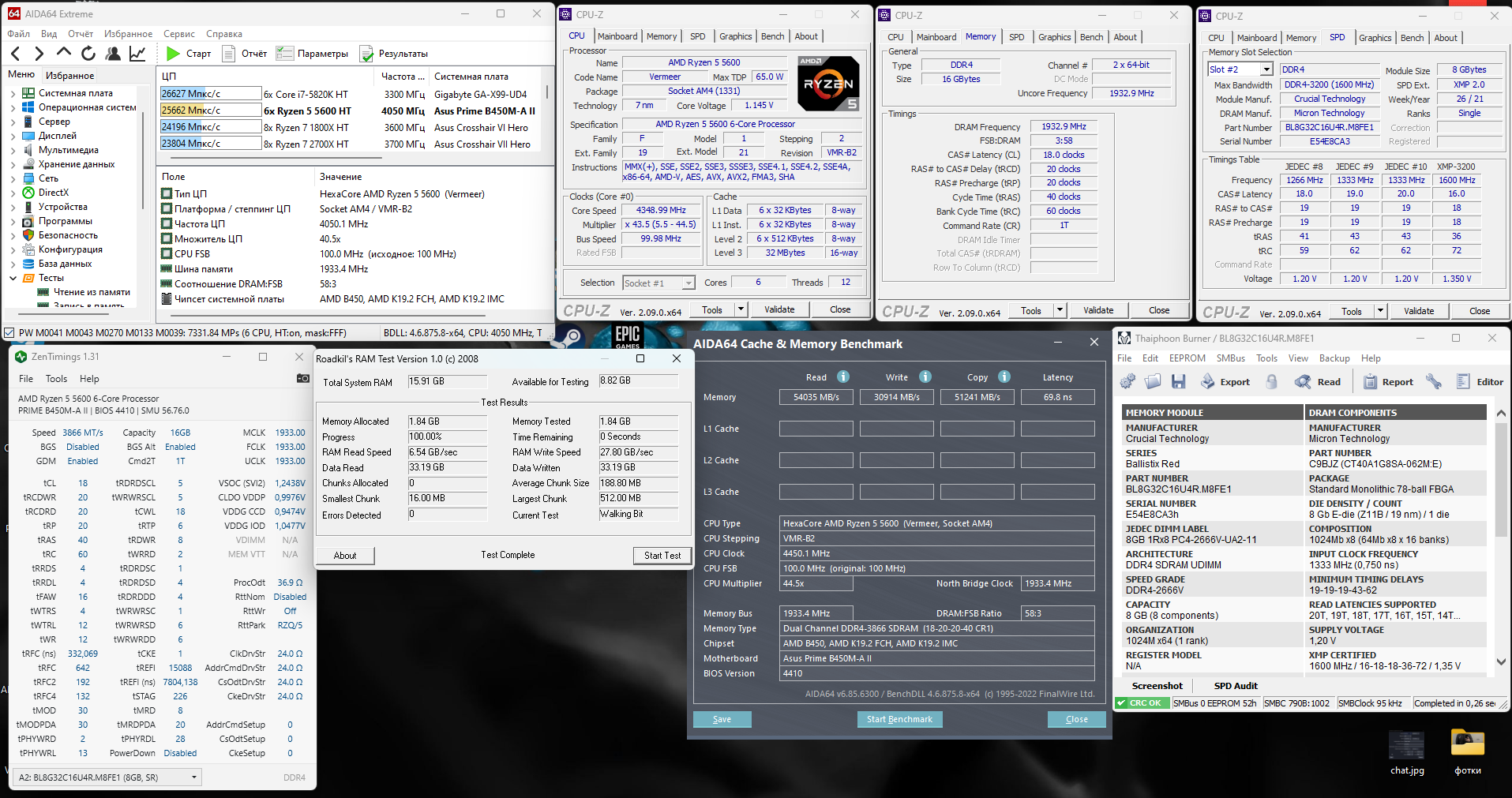Click About in Roadkil's RAM Test
The width and height of the screenshot is (1512, 798).
point(345,556)
